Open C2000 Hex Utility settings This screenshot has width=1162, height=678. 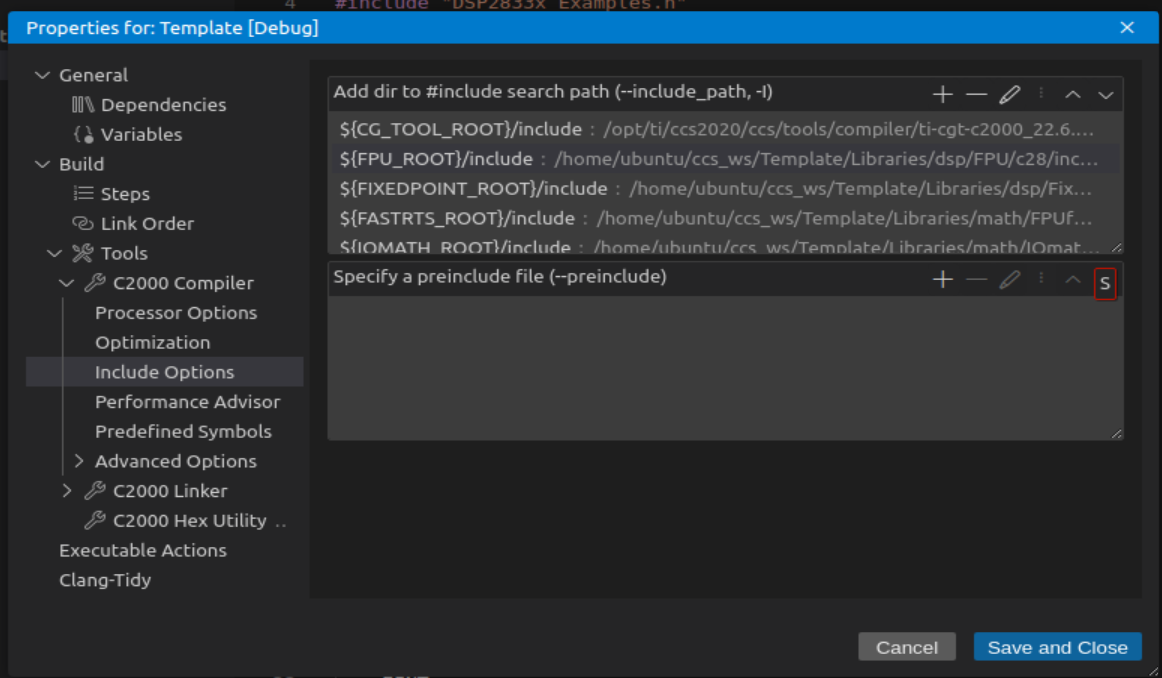[190, 520]
